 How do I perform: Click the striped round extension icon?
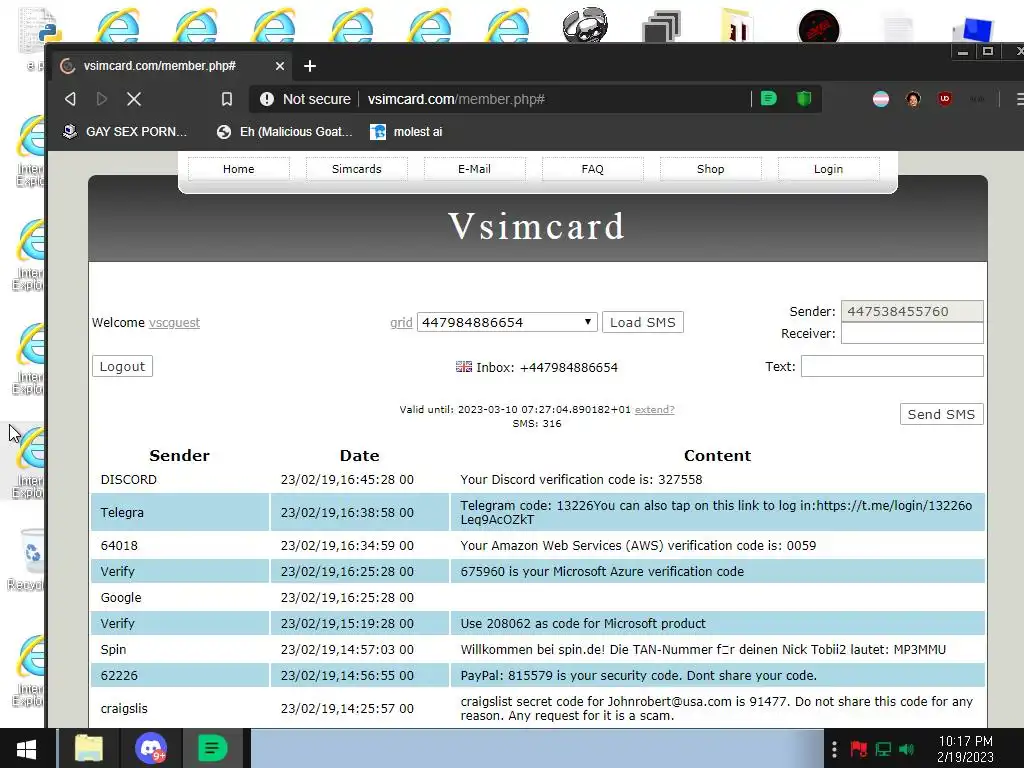click(x=881, y=99)
